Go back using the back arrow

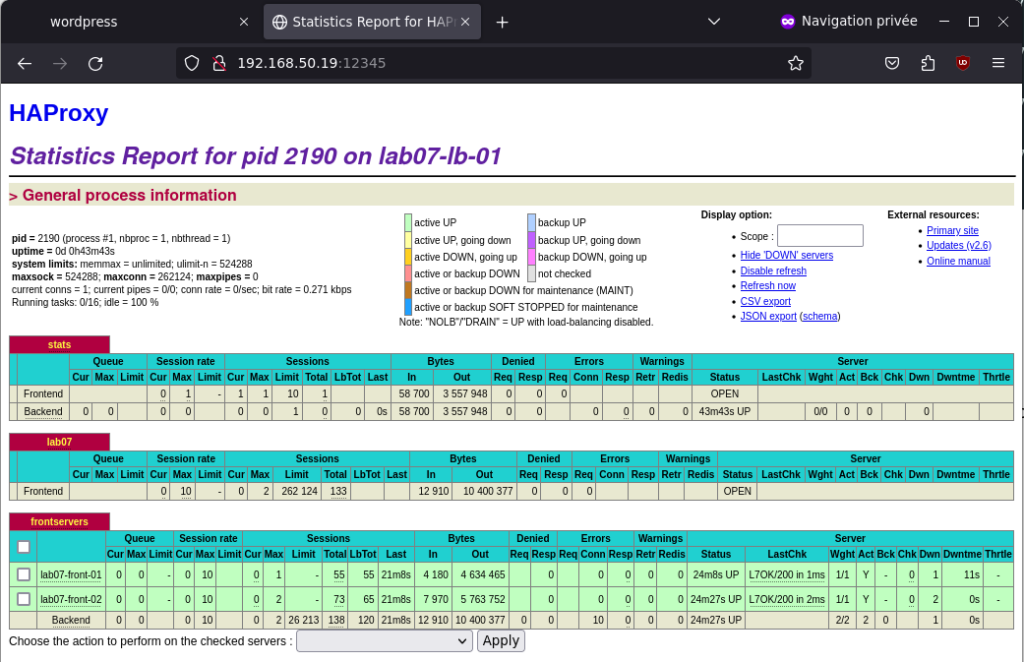25,63
